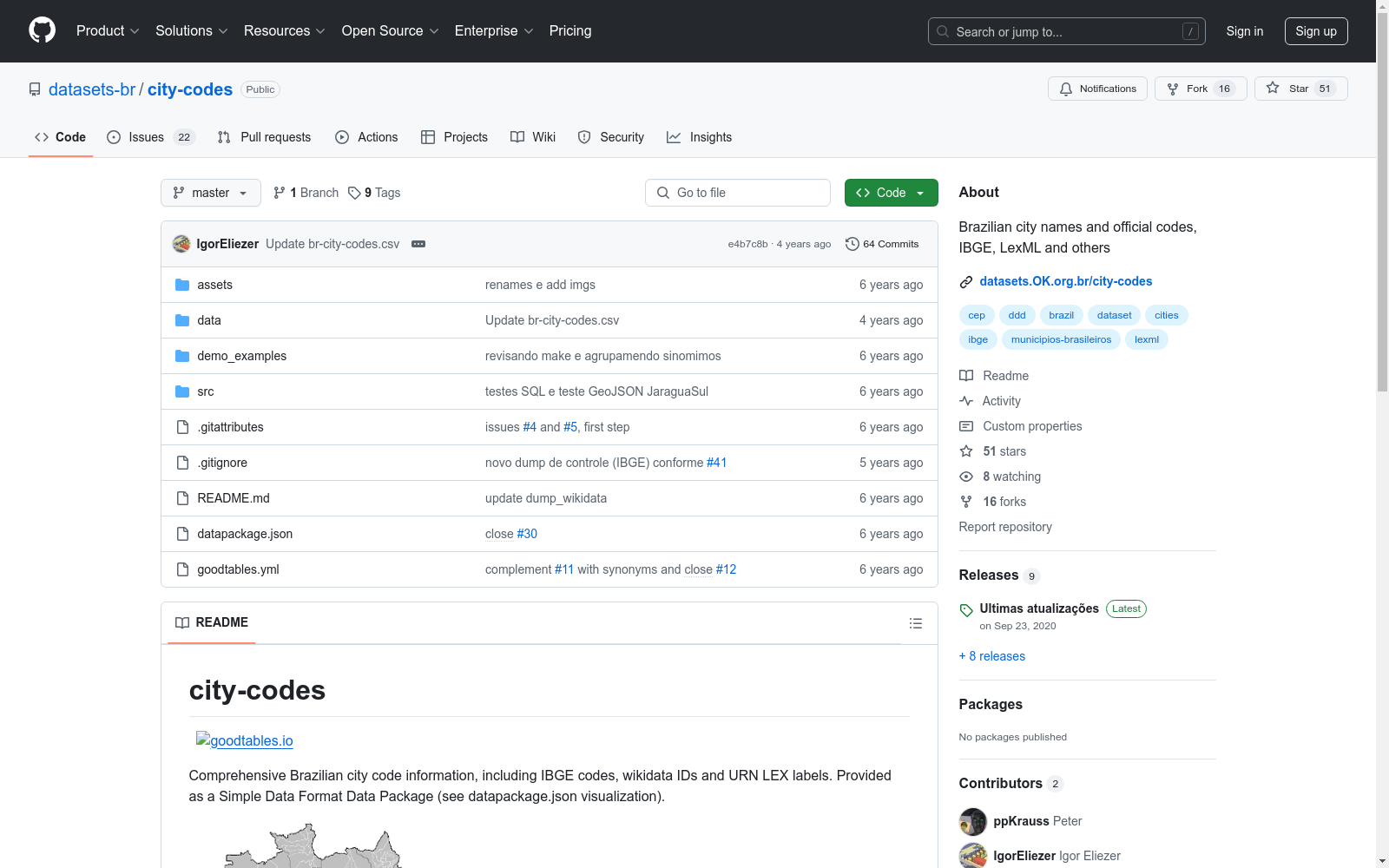Open the README outline list icon
The image size is (1389, 868).
(916, 623)
